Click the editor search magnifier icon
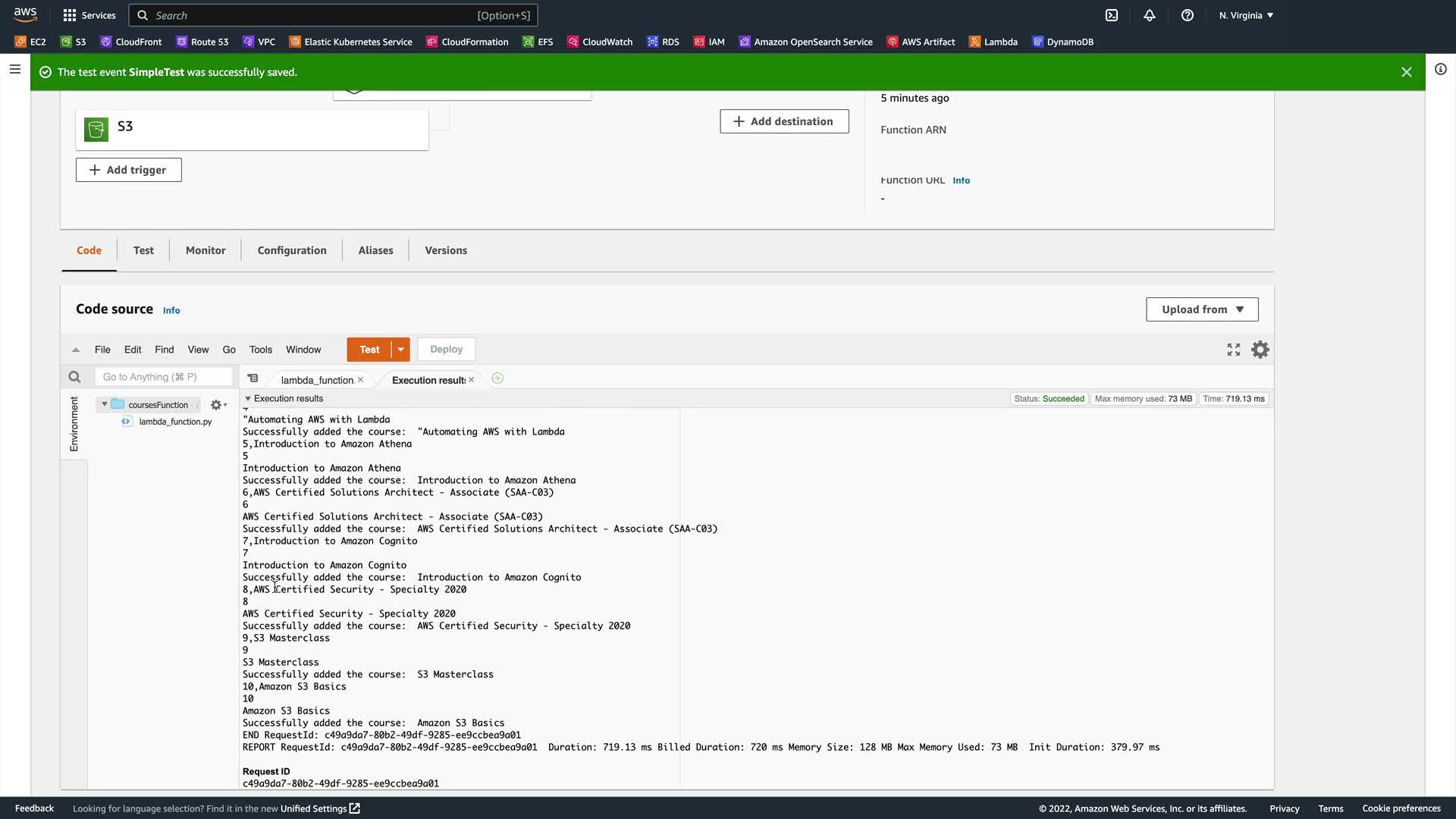The image size is (1456, 819). pyautogui.click(x=74, y=377)
